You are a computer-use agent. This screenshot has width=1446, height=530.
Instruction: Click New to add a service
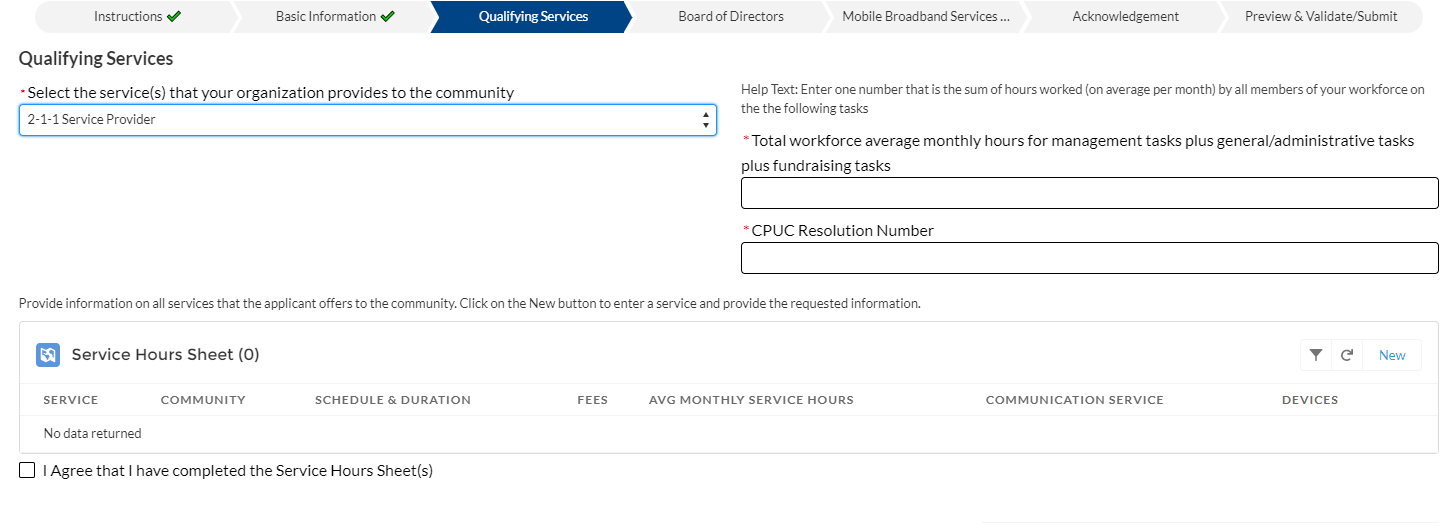[1391, 355]
